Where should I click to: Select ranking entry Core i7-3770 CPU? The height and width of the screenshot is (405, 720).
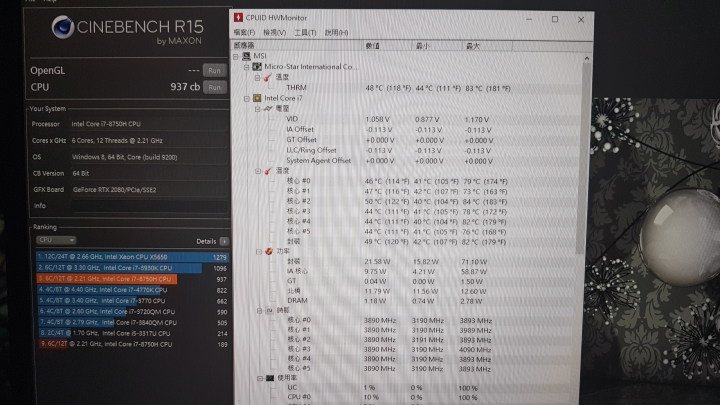coord(132,301)
